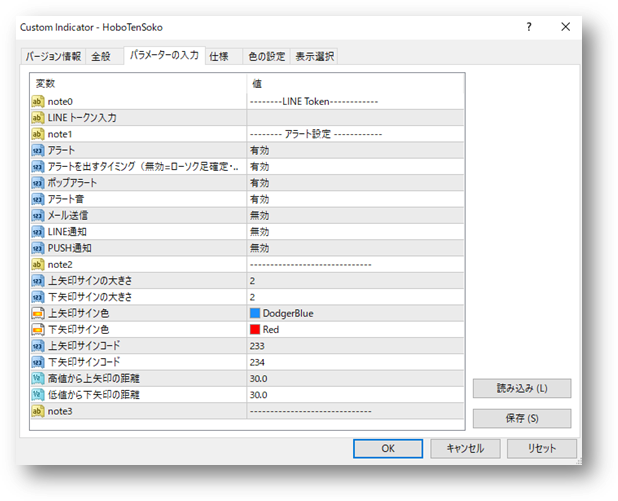Click the Red color swatch

tap(255, 330)
